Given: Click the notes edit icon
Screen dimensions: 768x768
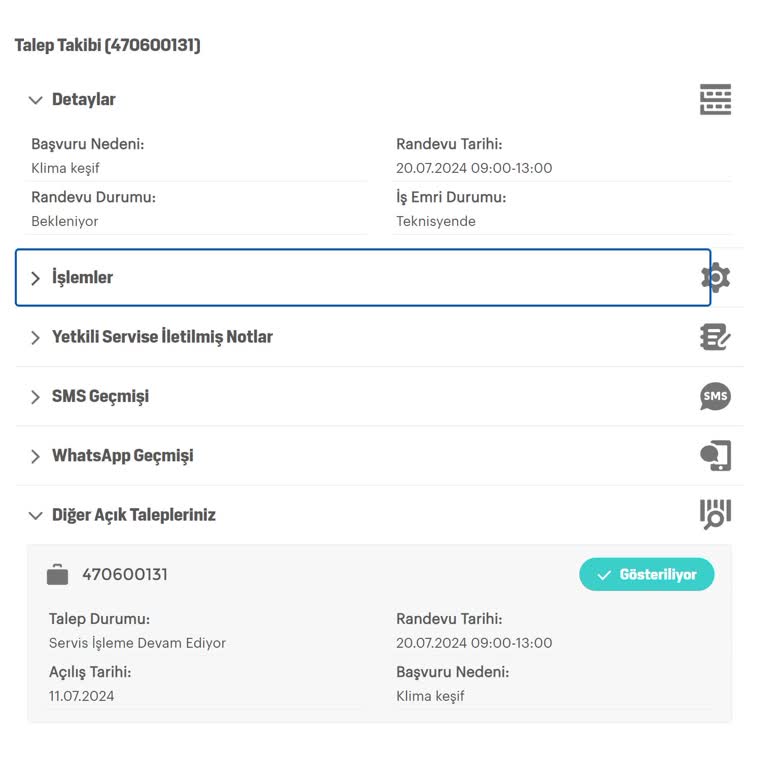Looking at the screenshot, I should coord(715,337).
